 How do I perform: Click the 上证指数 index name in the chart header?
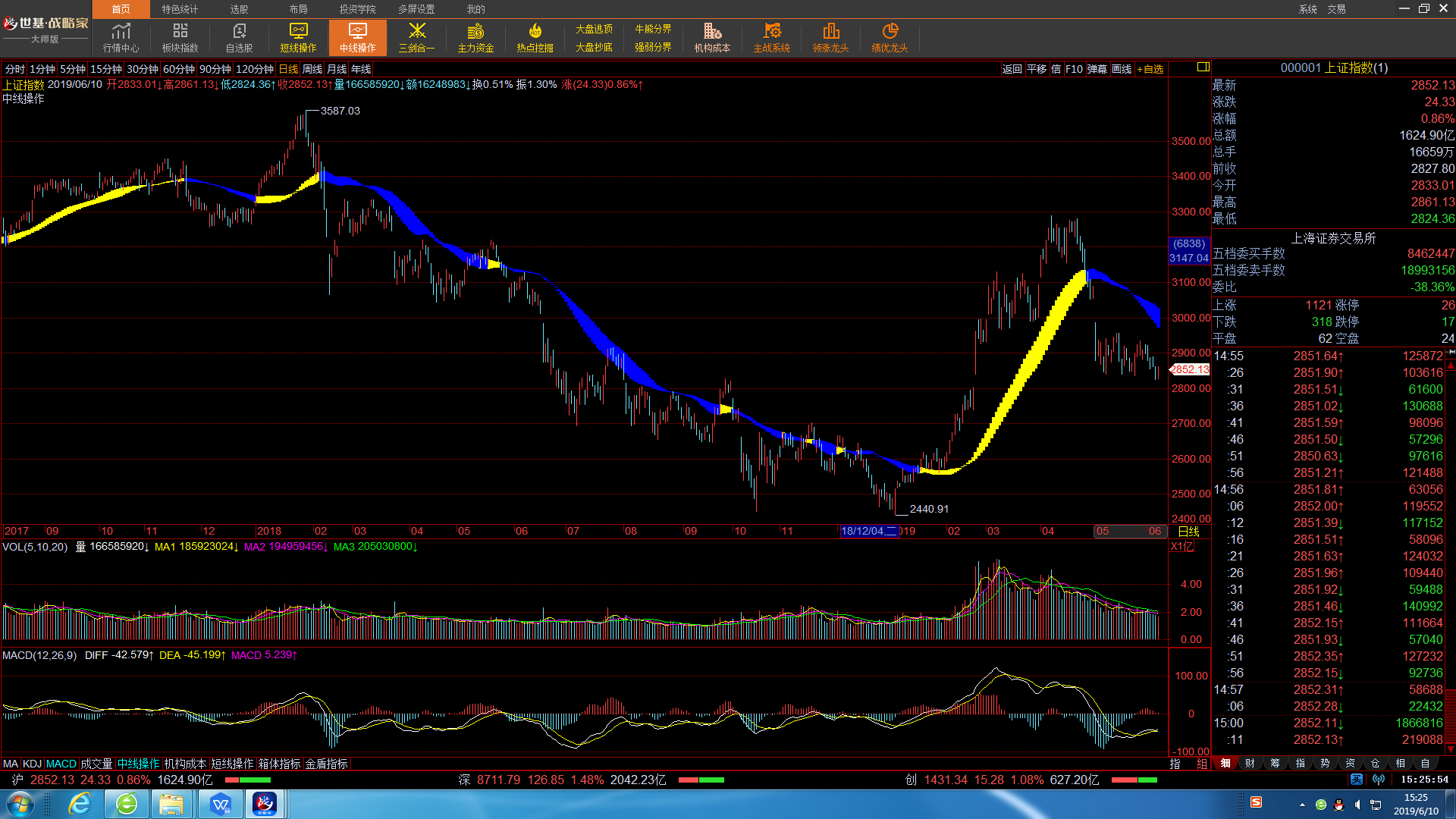pos(24,84)
